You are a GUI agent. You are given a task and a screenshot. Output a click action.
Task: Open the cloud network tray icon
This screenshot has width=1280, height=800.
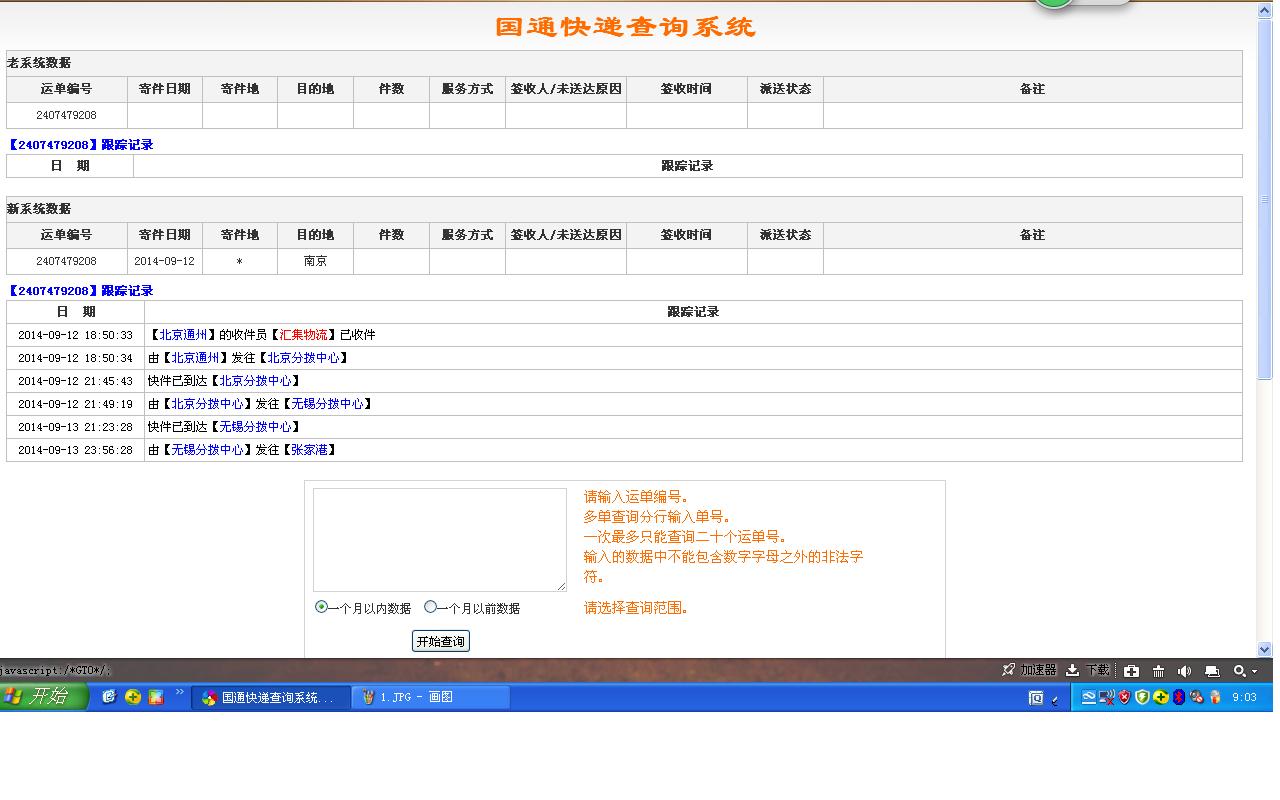point(1089,697)
